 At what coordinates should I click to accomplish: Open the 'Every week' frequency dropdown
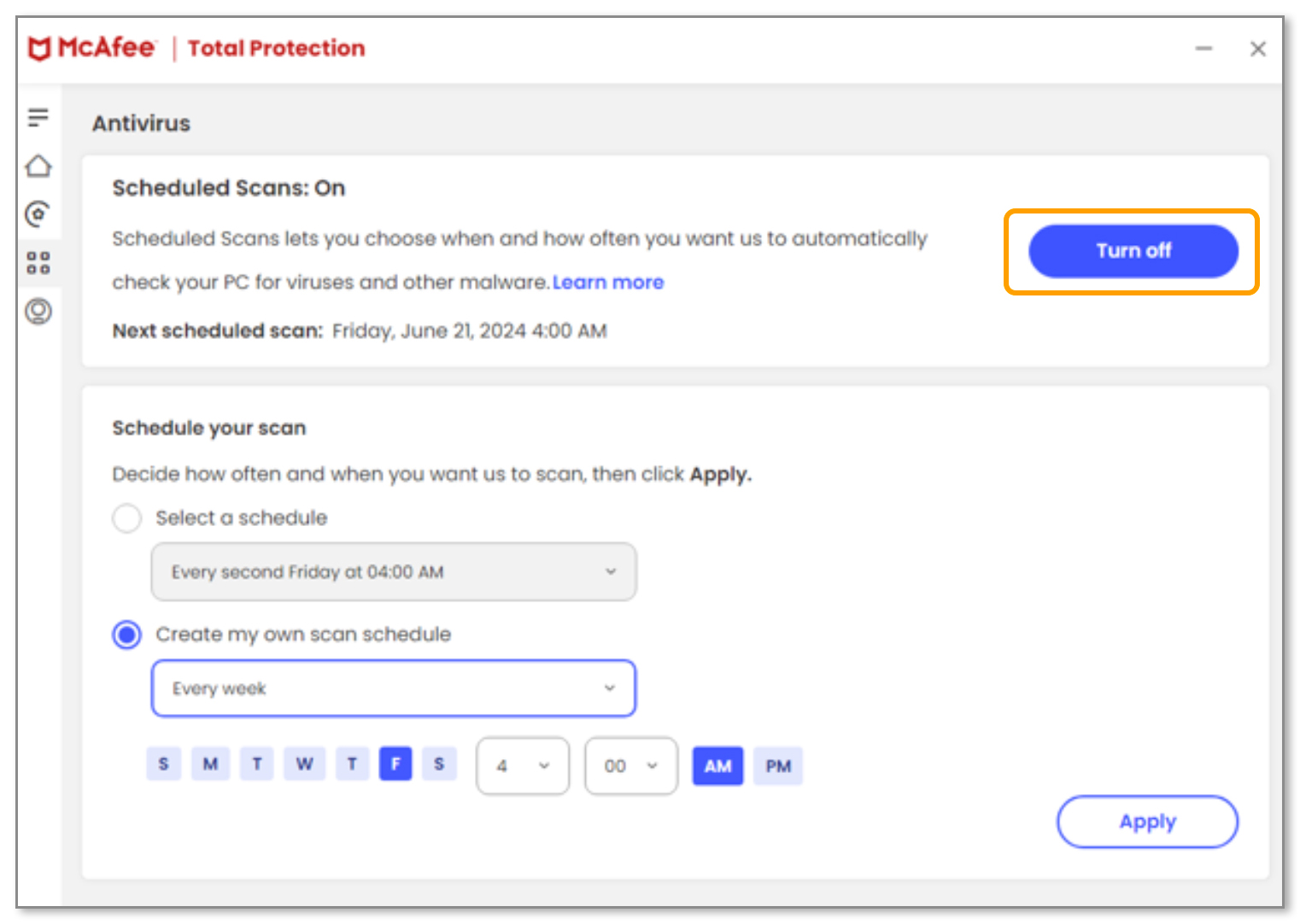point(394,688)
